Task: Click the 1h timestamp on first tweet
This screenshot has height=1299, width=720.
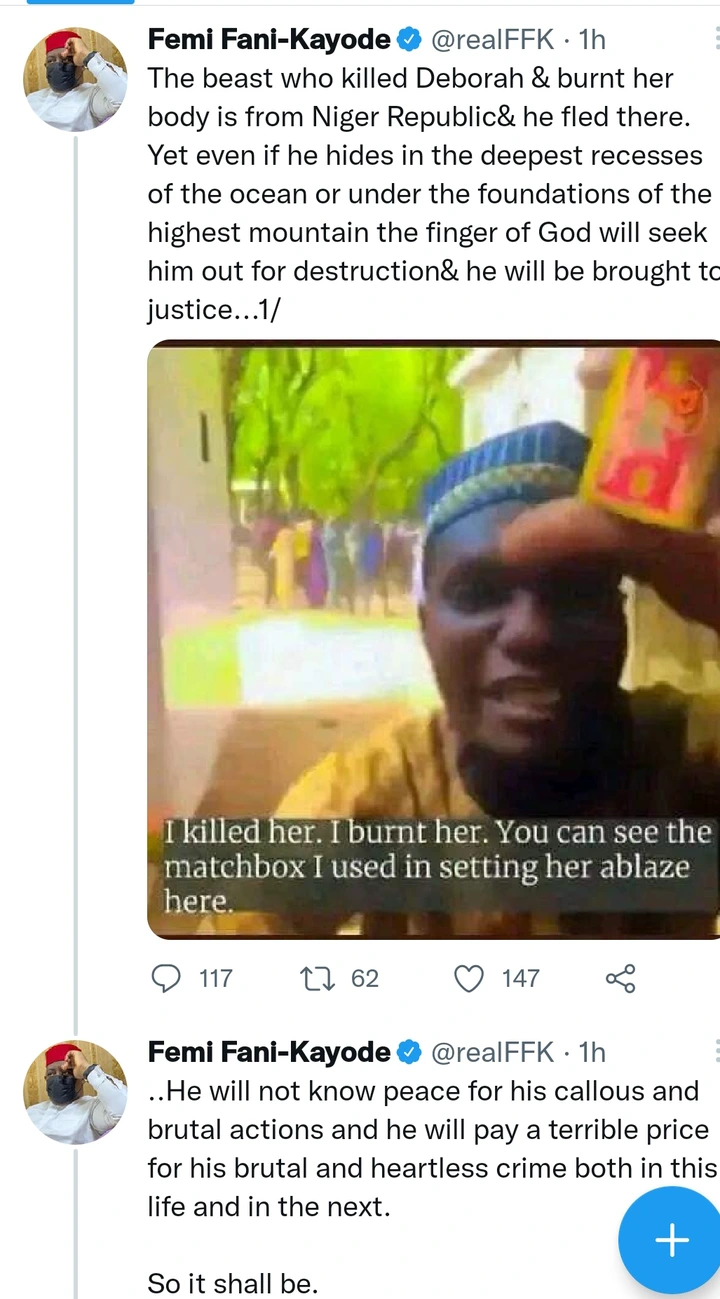Action: (x=593, y=40)
